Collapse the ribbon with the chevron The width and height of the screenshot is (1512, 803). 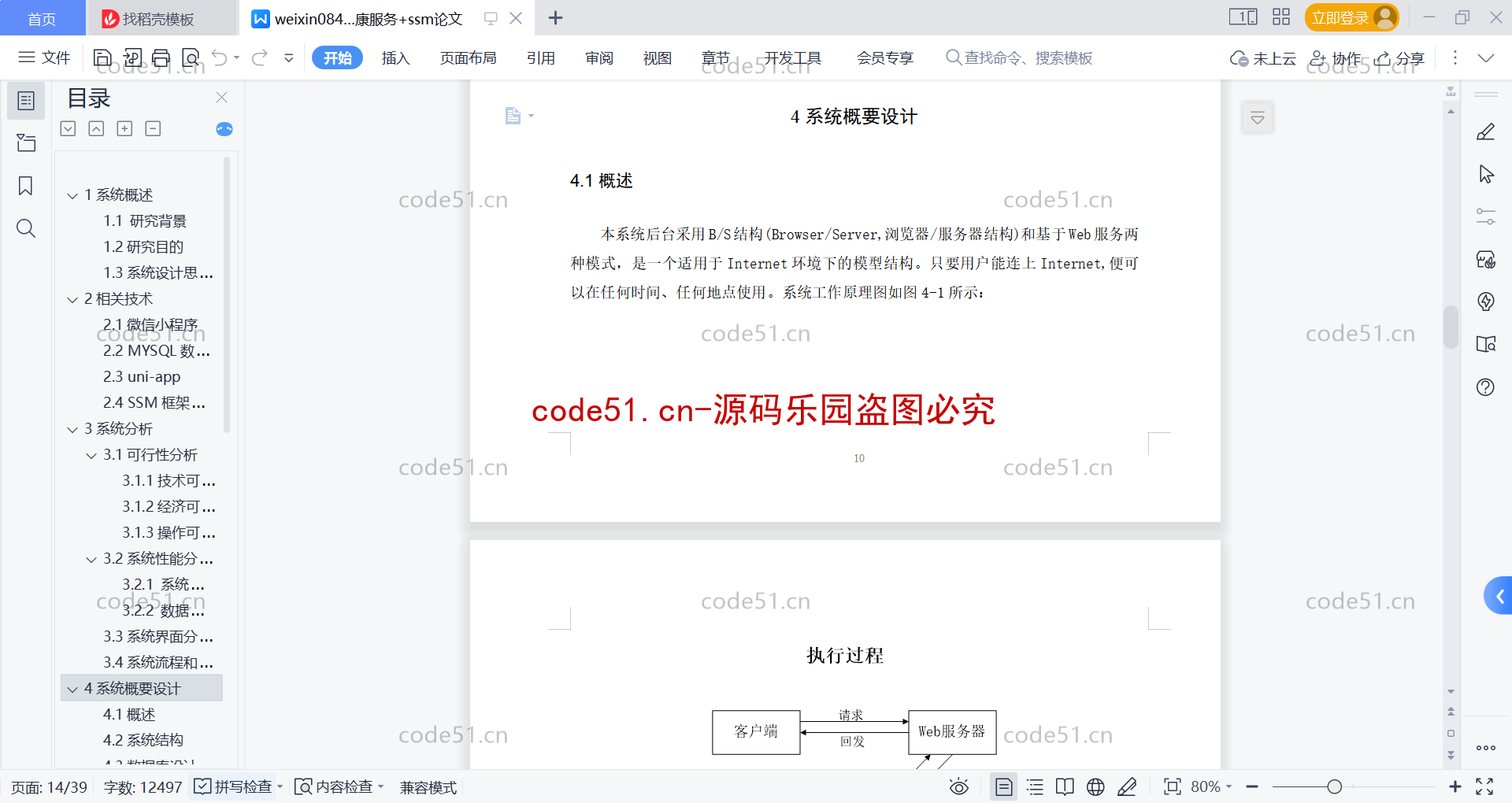pos(1486,57)
